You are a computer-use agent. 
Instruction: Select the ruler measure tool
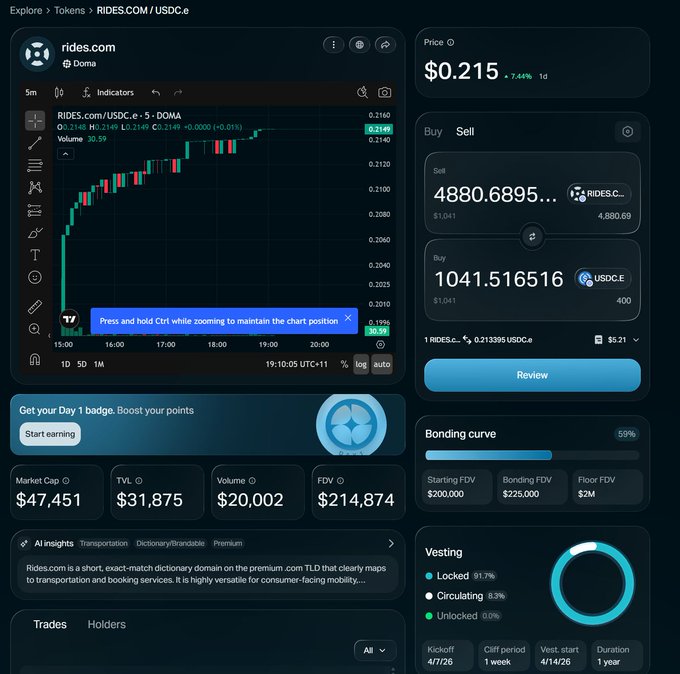point(35,307)
